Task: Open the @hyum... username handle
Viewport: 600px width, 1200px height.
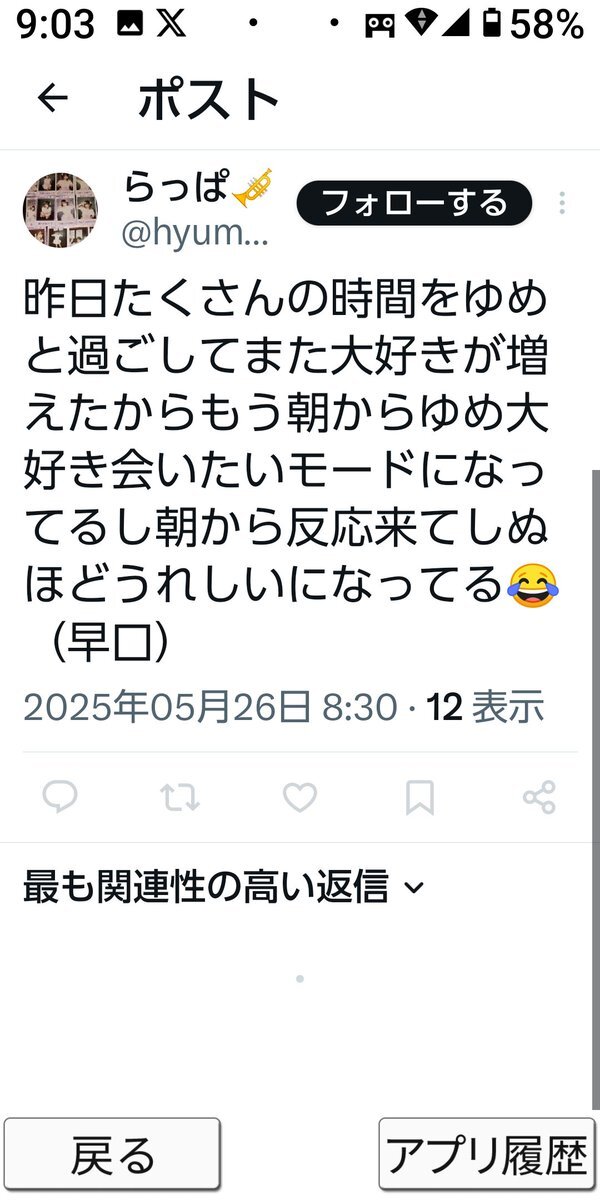Action: tap(195, 235)
